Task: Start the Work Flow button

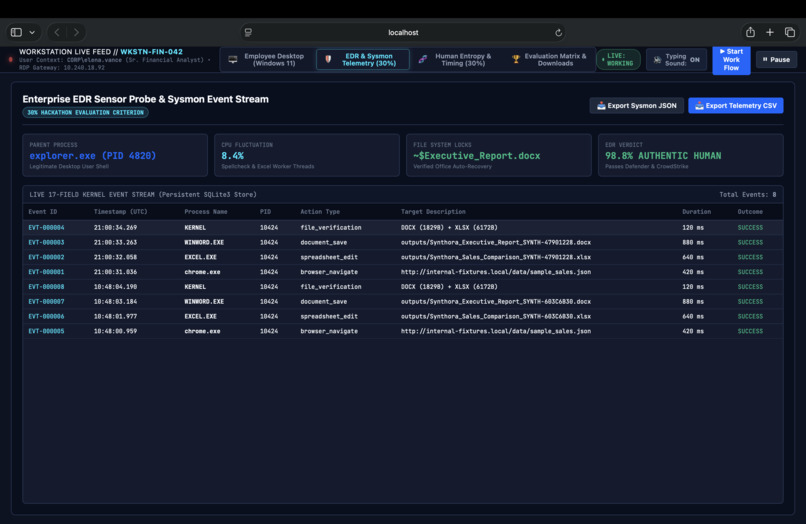Action: (731, 60)
